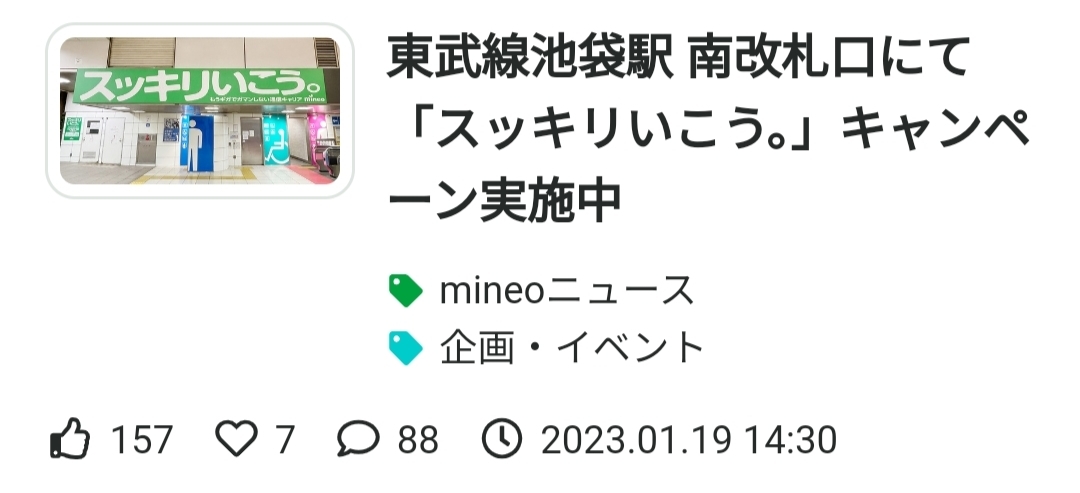This screenshot has width=1080, height=493.
Task: Open the 東武線池袋駅 campaign article title
Action: click(x=708, y=131)
